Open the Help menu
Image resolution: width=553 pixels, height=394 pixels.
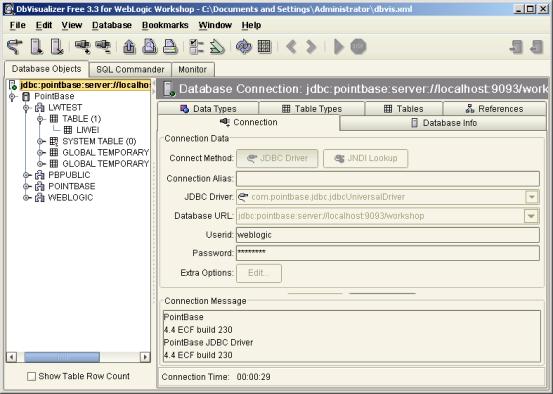(251, 25)
